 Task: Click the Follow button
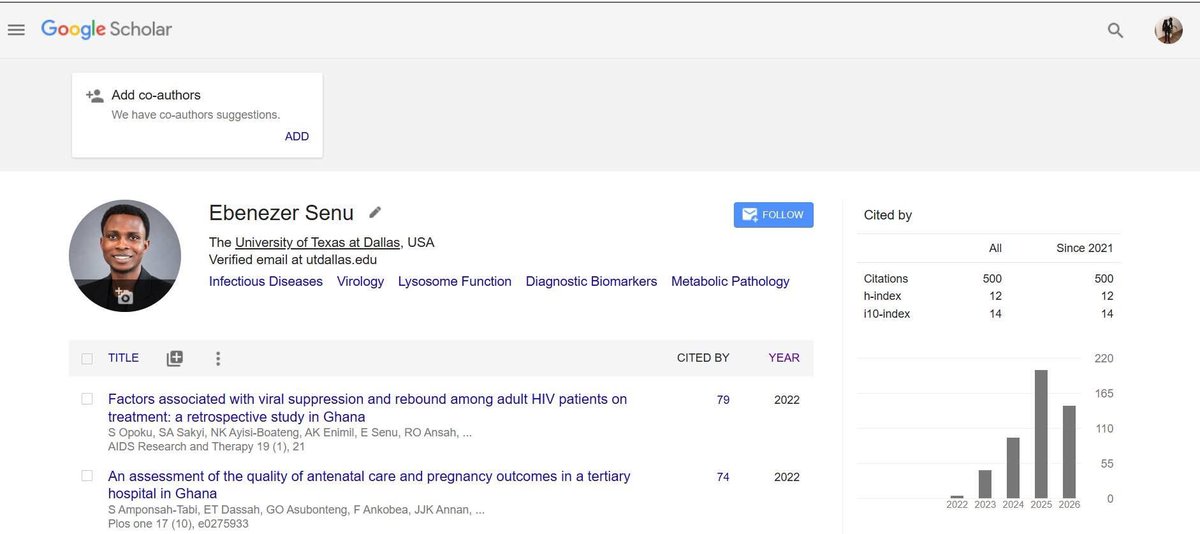tap(773, 215)
